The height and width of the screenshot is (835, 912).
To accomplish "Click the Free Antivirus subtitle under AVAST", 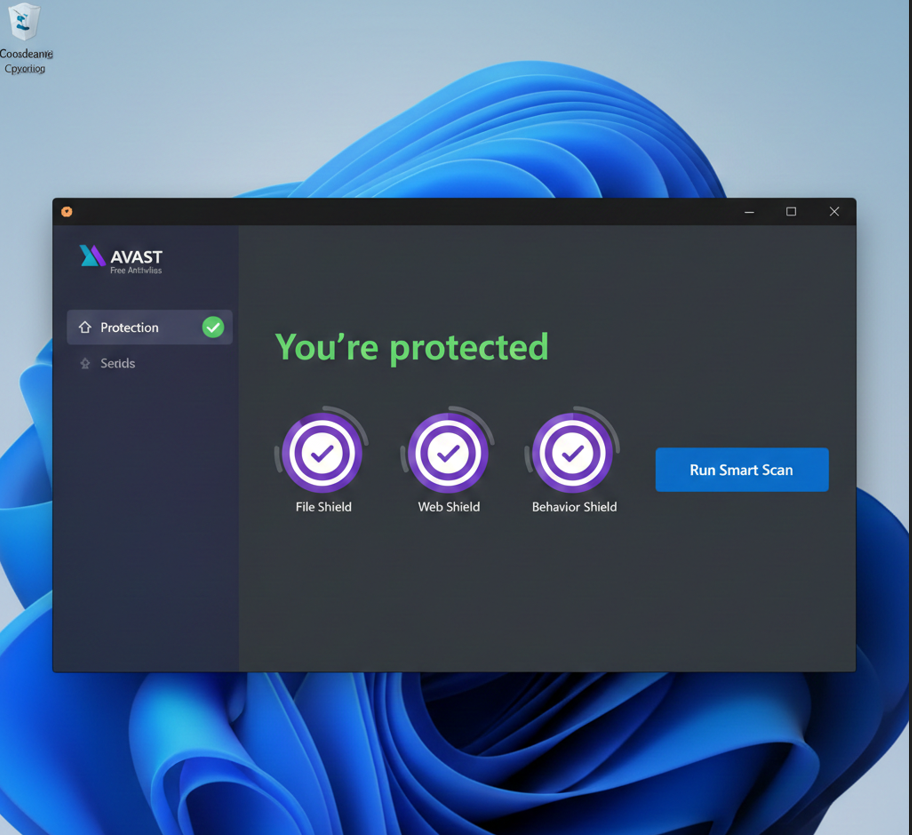I will 136,271.
